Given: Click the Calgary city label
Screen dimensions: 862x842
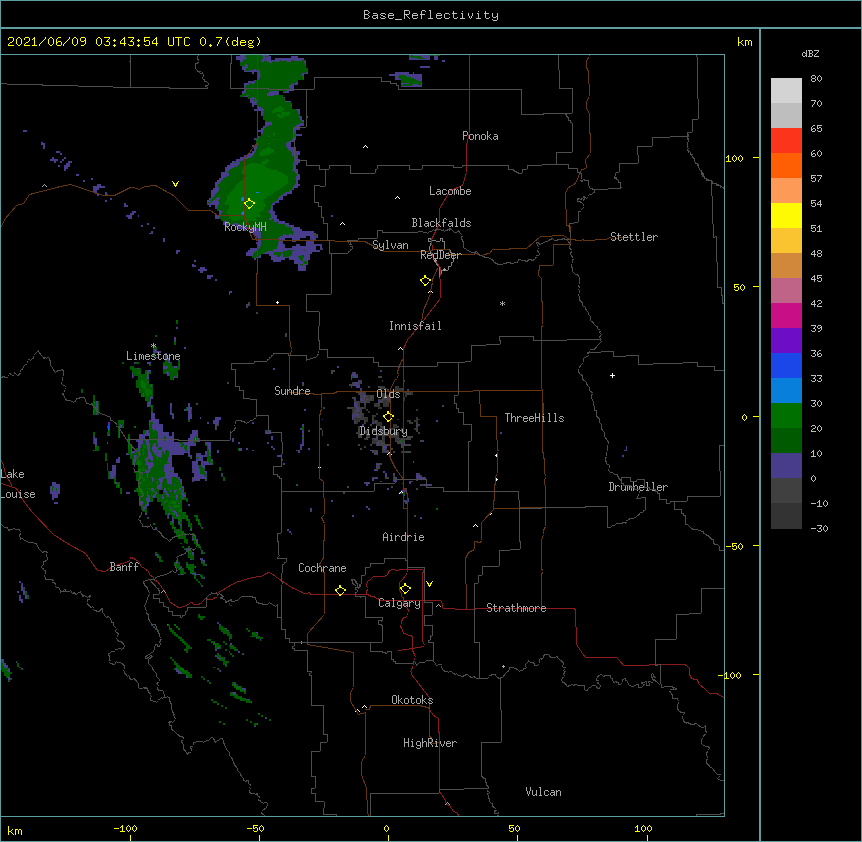Looking at the screenshot, I should click(x=399, y=603).
